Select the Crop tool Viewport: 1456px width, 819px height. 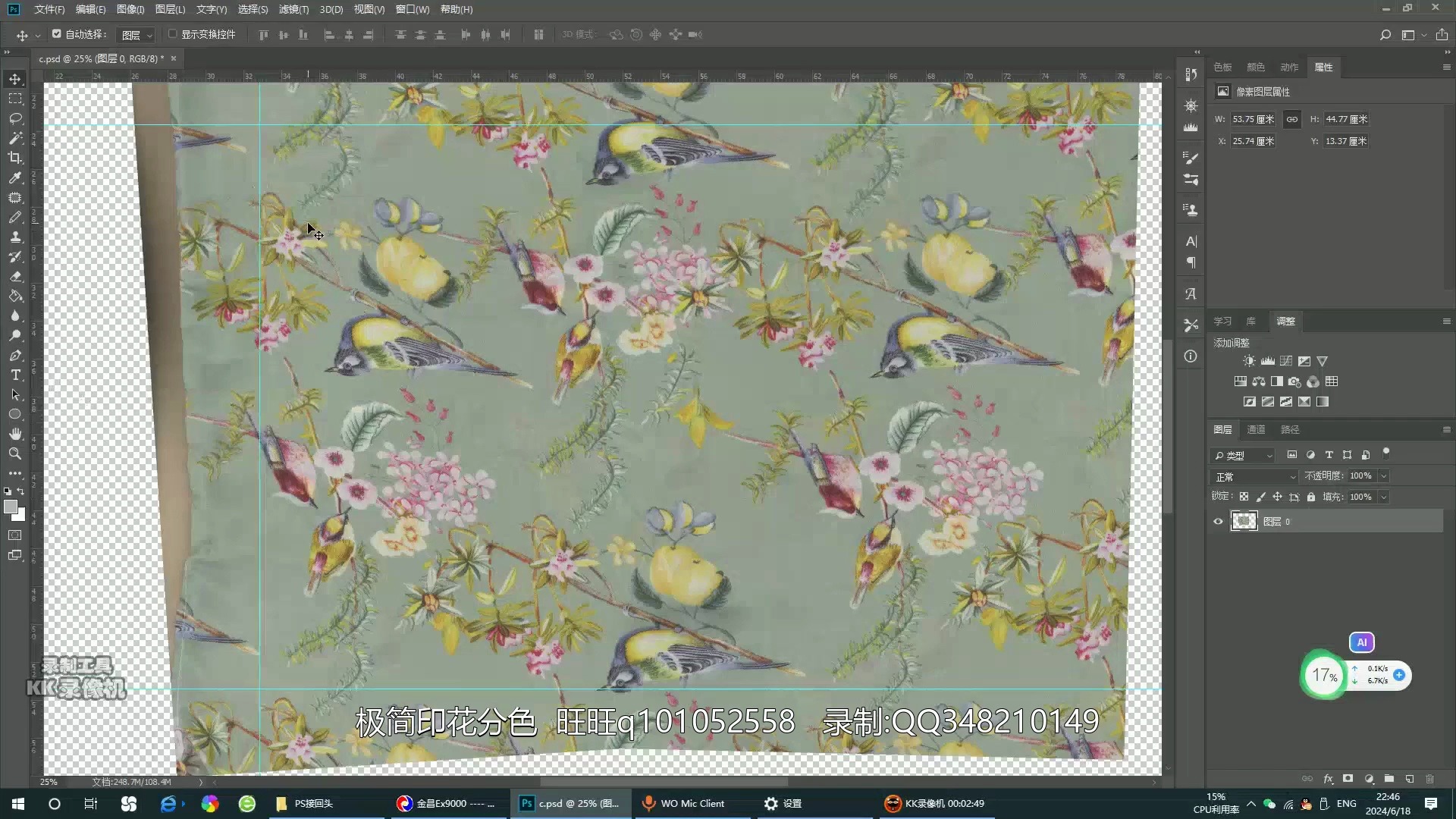pos(15,158)
